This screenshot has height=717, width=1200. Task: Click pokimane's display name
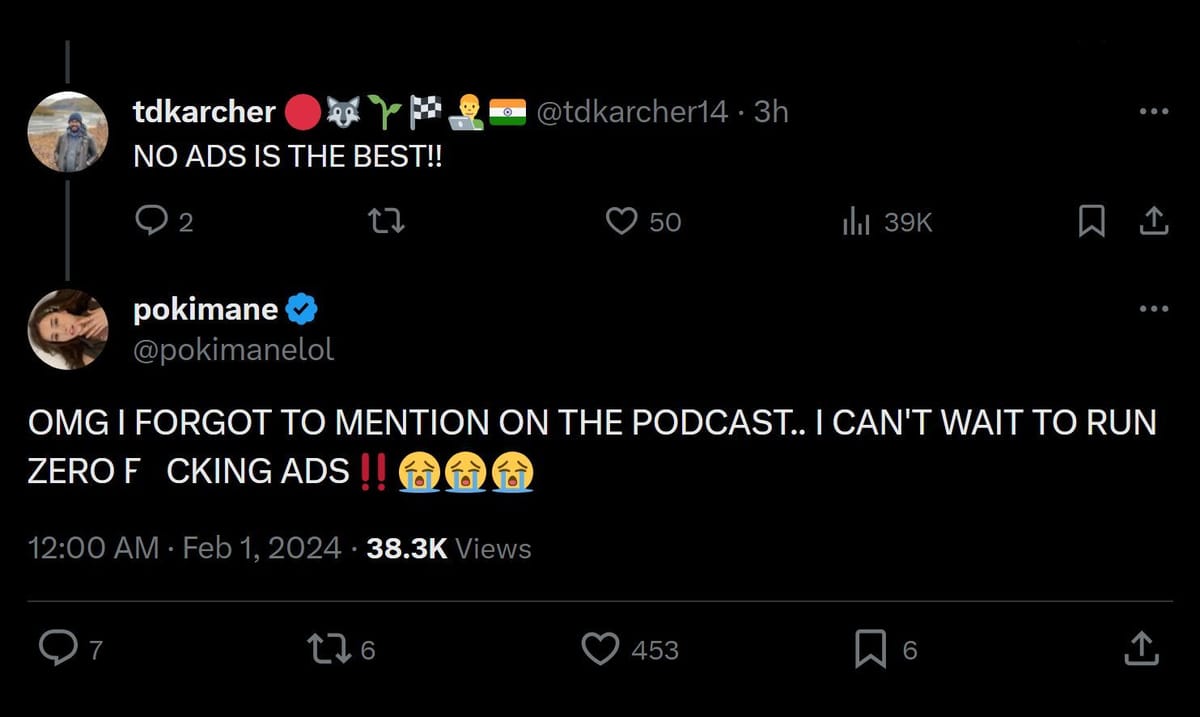coord(205,310)
